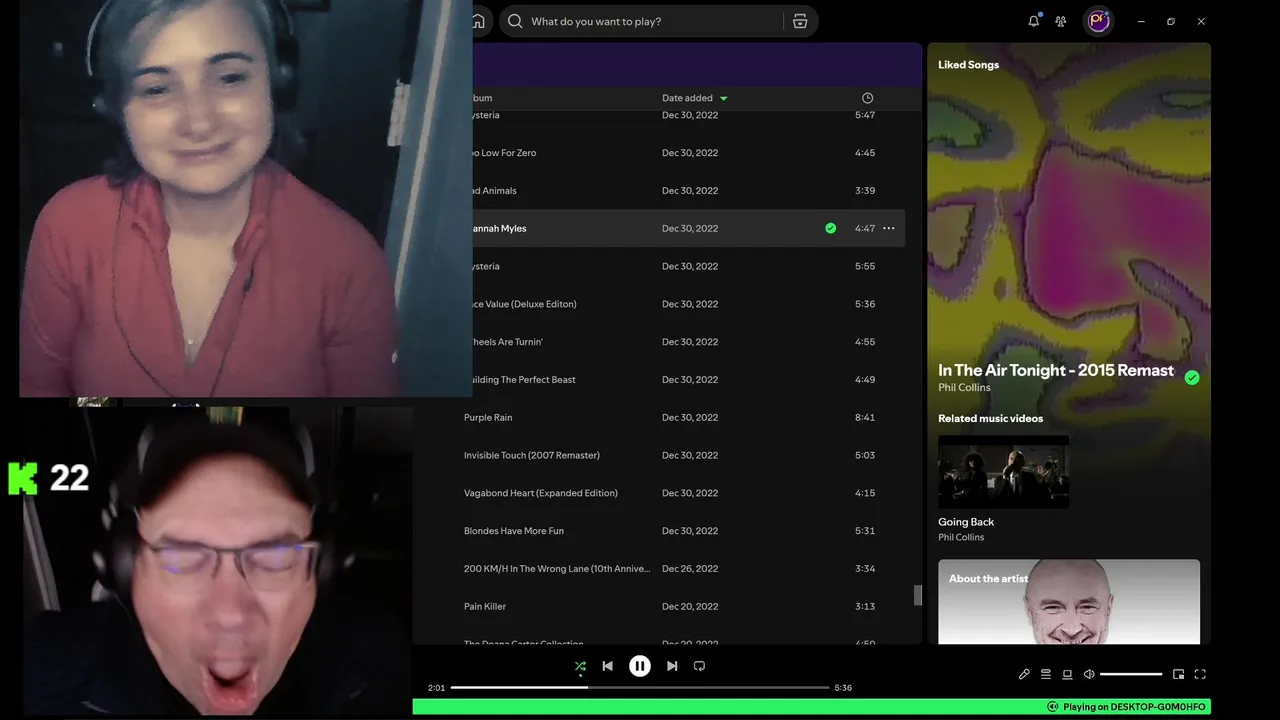Enter full screen player view
1280x720 pixels.
(x=1200, y=674)
